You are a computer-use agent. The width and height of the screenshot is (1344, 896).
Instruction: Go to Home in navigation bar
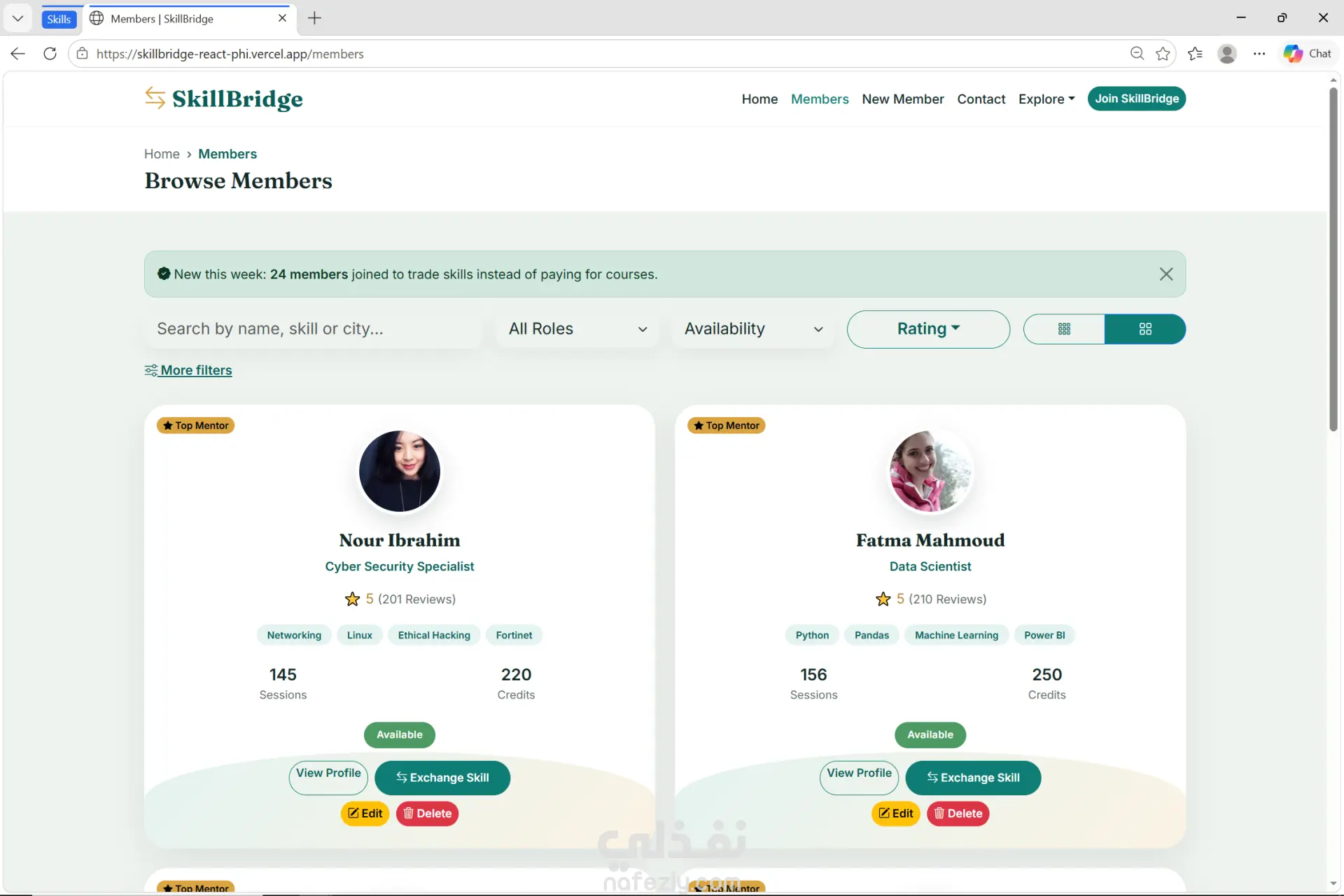point(759,99)
